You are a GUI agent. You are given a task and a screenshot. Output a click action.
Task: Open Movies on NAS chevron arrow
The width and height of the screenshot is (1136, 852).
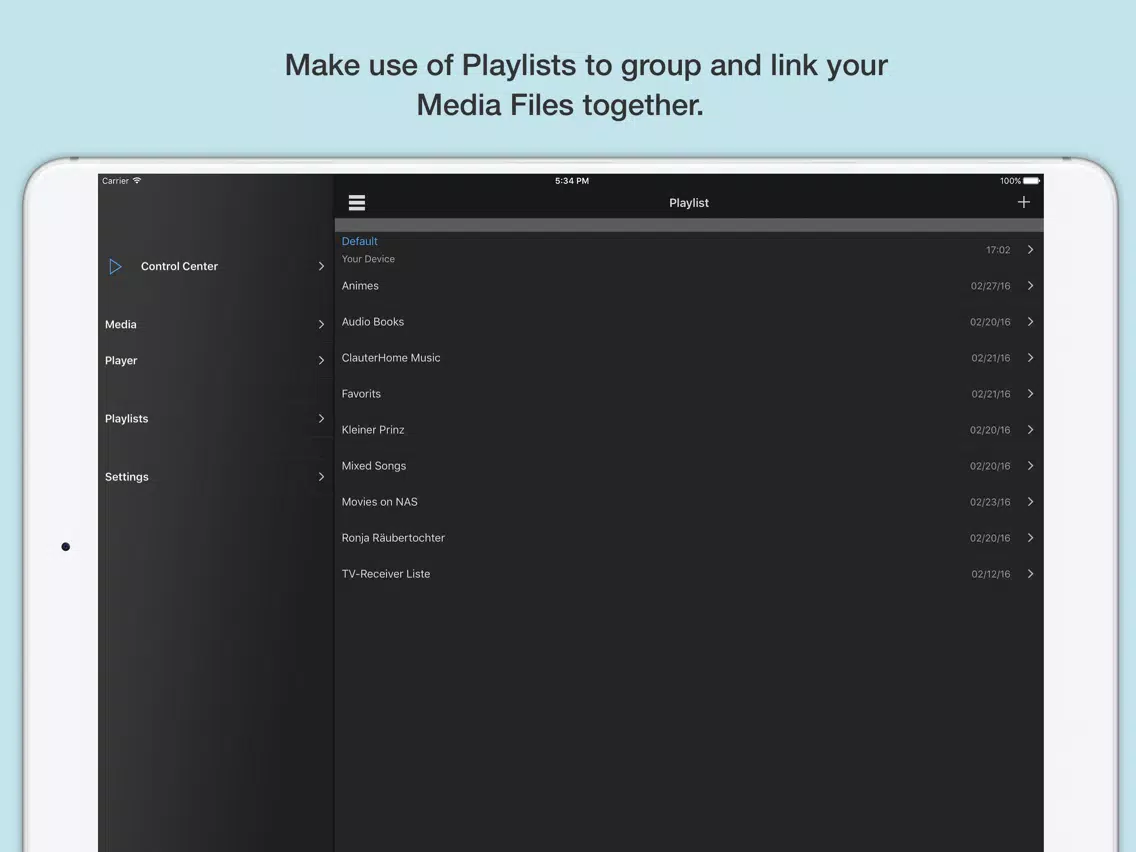point(1030,501)
